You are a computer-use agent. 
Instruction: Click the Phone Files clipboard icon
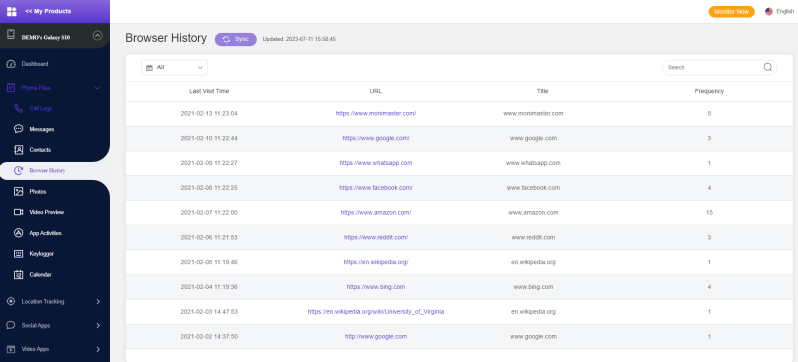11,88
